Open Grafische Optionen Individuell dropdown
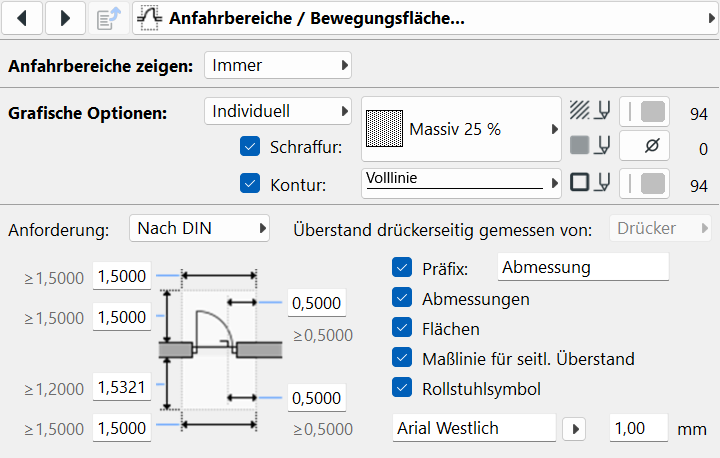This screenshot has height=458, width=720. tap(278, 111)
